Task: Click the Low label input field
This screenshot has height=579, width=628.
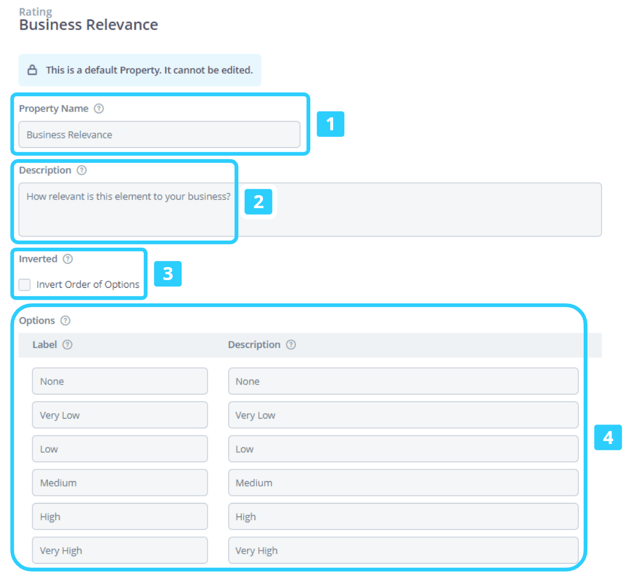Action: 120,449
